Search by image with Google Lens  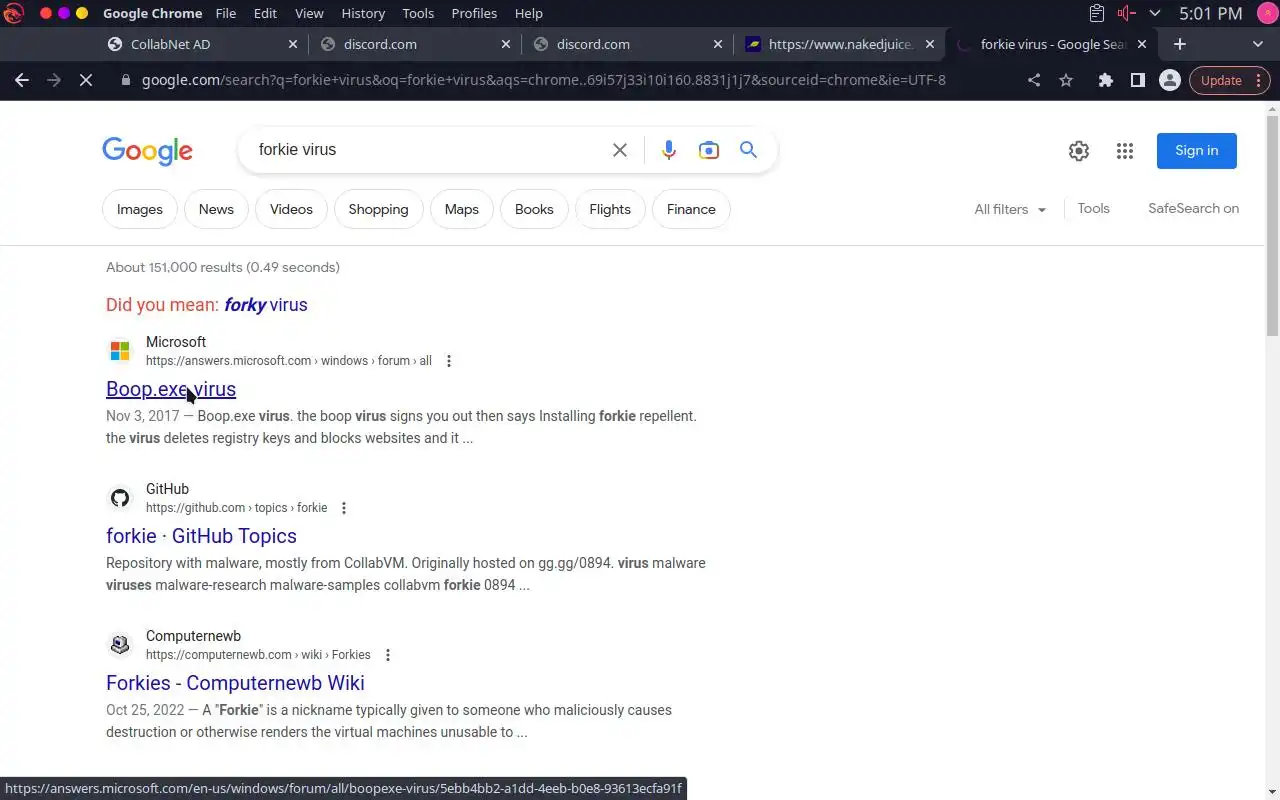pos(709,150)
